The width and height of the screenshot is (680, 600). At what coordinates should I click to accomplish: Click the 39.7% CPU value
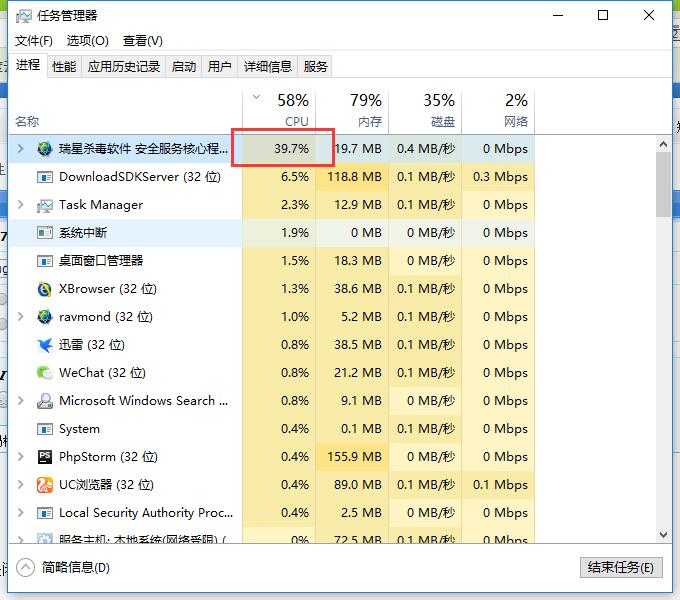pos(291,149)
